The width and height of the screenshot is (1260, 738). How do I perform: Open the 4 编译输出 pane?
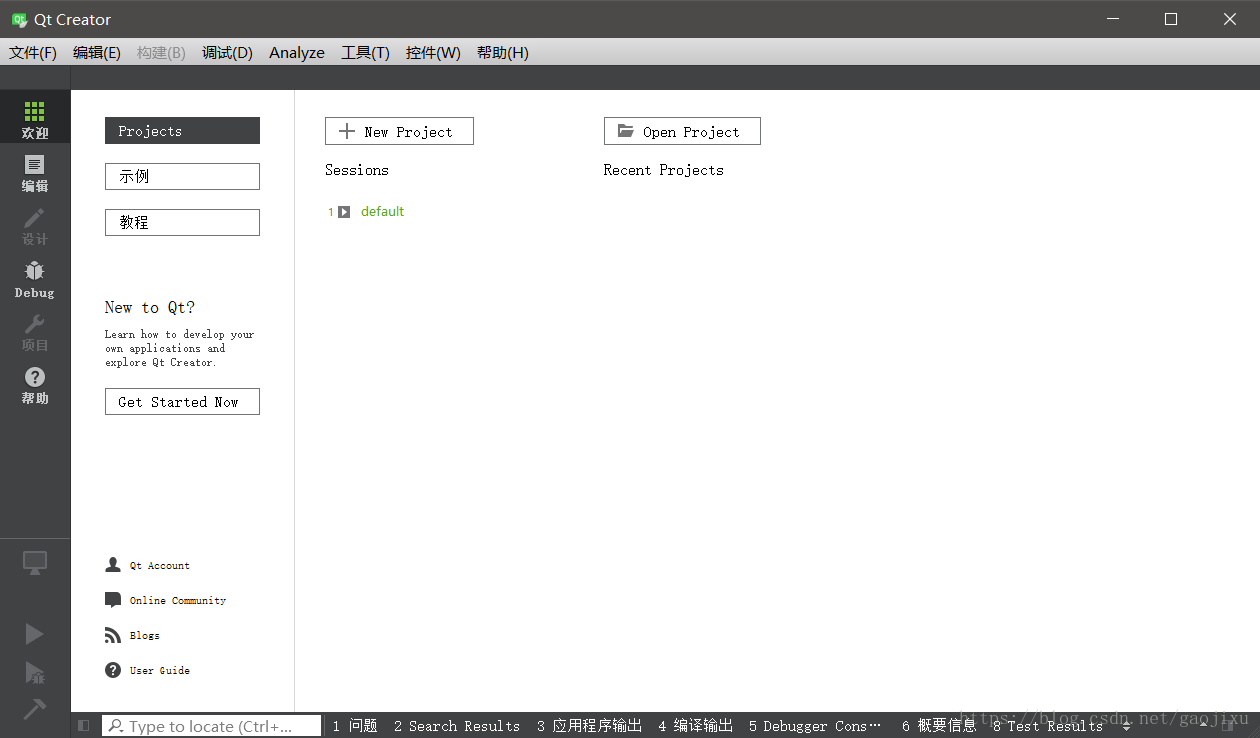[x=695, y=726]
